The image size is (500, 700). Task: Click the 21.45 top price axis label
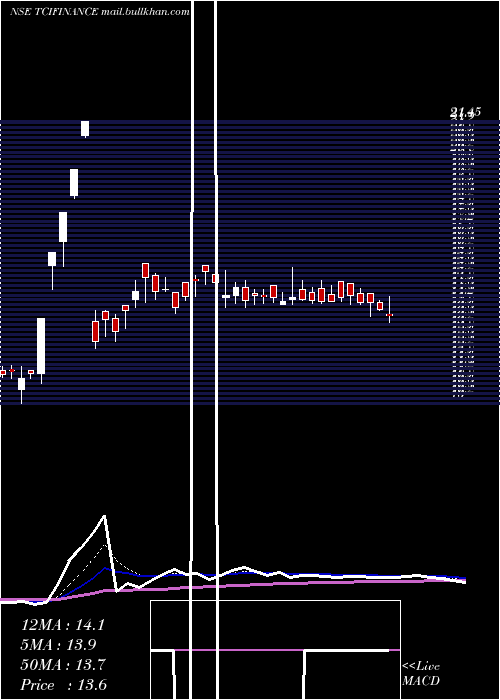coord(465,112)
